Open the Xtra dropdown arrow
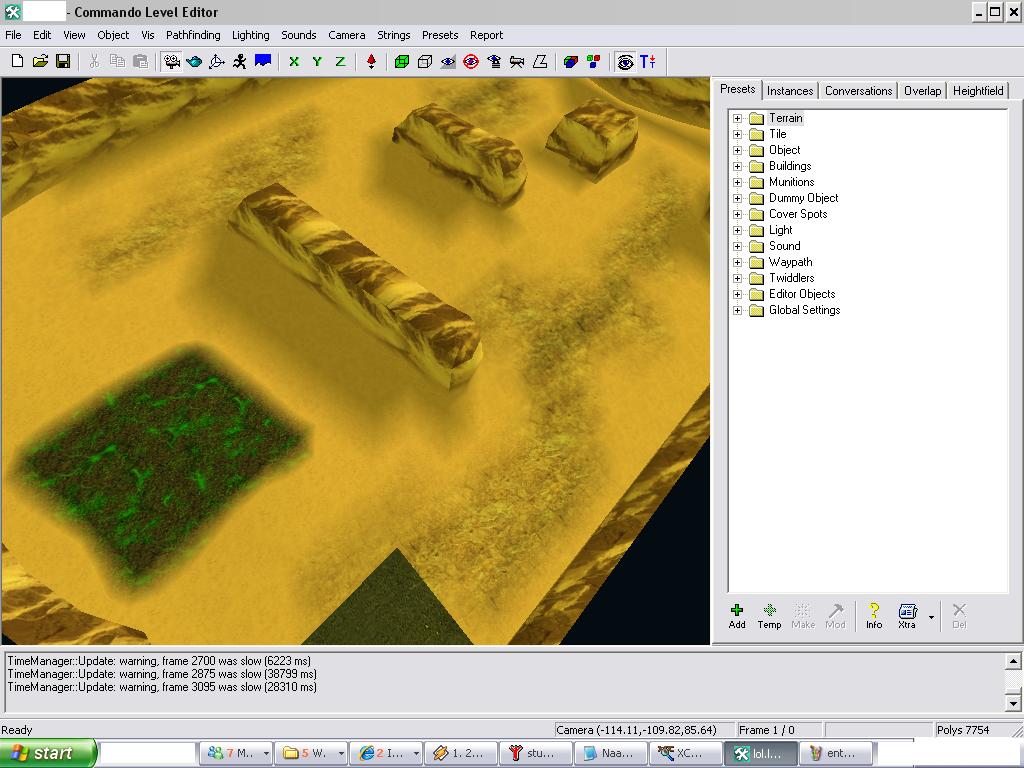Screen dimensions: 1024x768 click(931, 617)
